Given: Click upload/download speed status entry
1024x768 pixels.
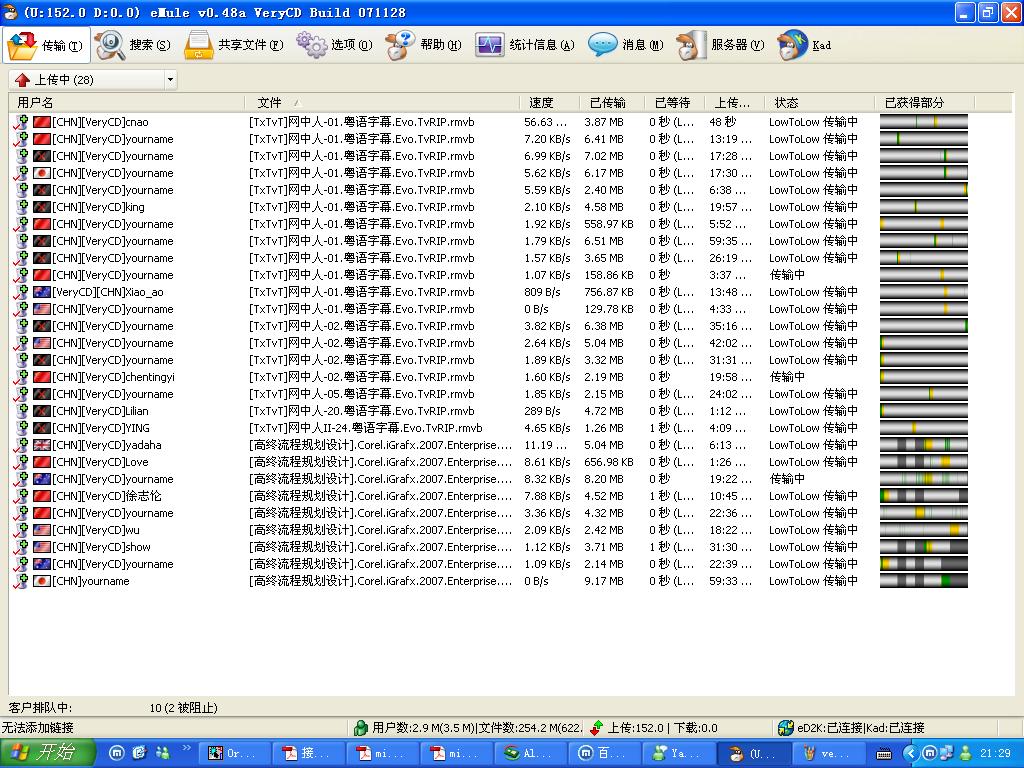Looking at the screenshot, I should click(x=653, y=728).
